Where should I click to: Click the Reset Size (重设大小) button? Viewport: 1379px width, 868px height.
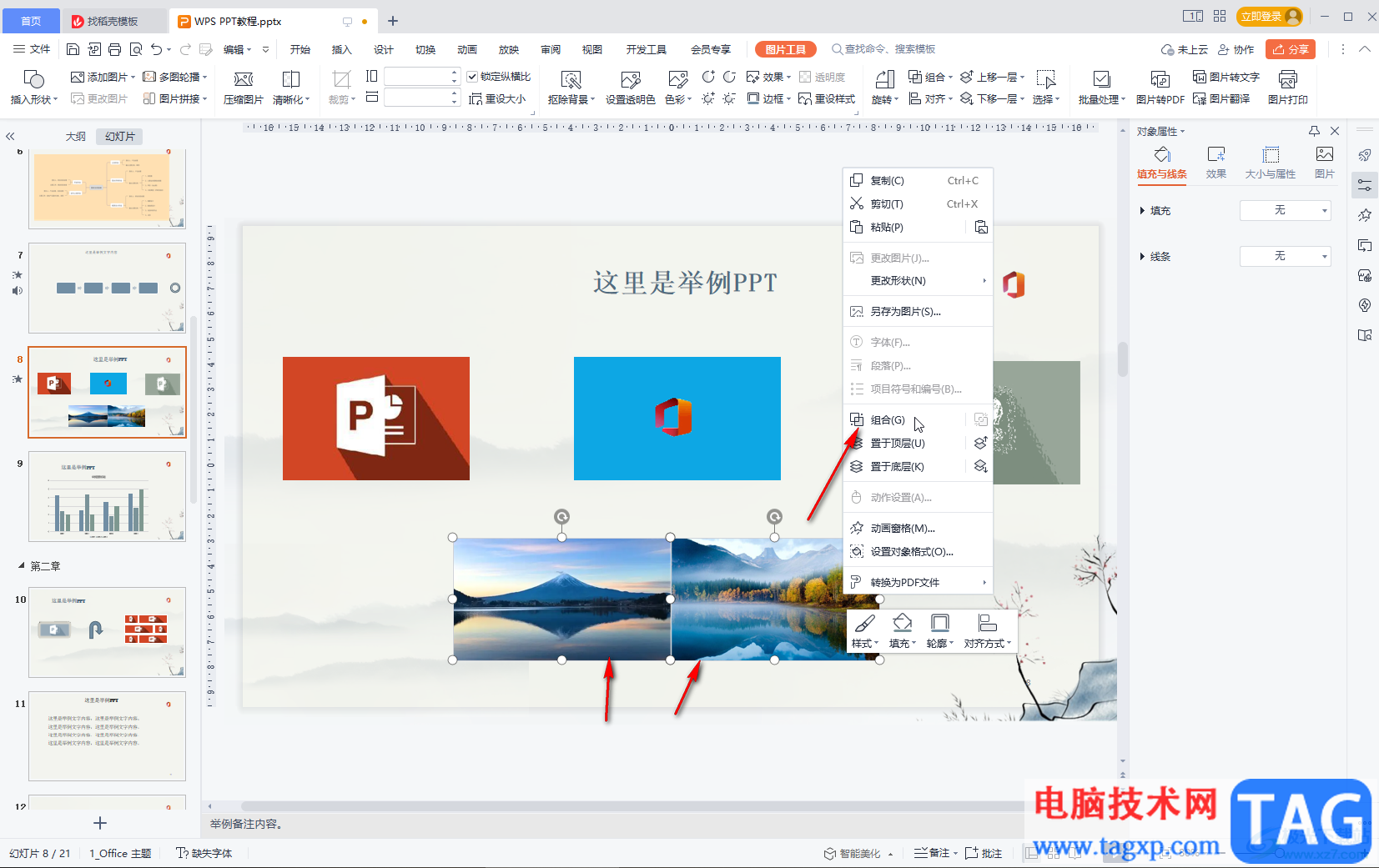click(497, 98)
